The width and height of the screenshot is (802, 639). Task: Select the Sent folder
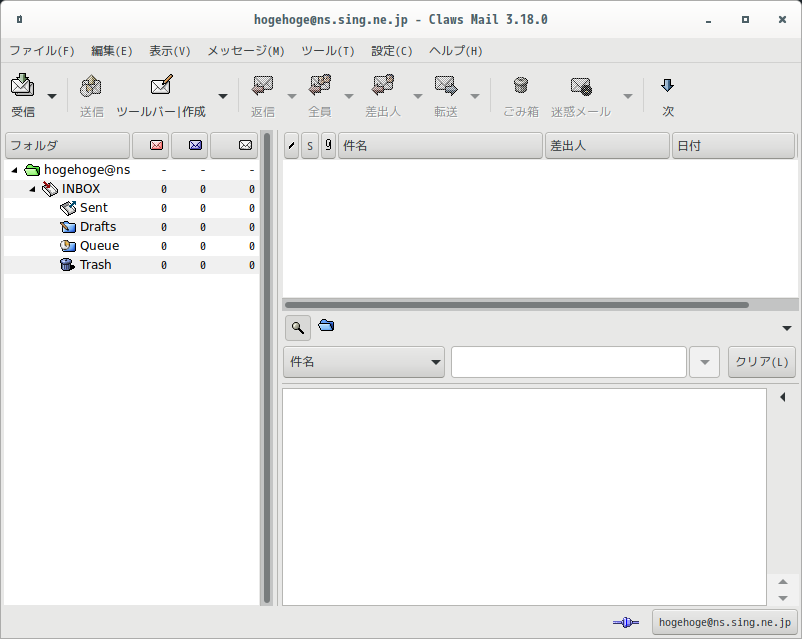tap(94, 208)
